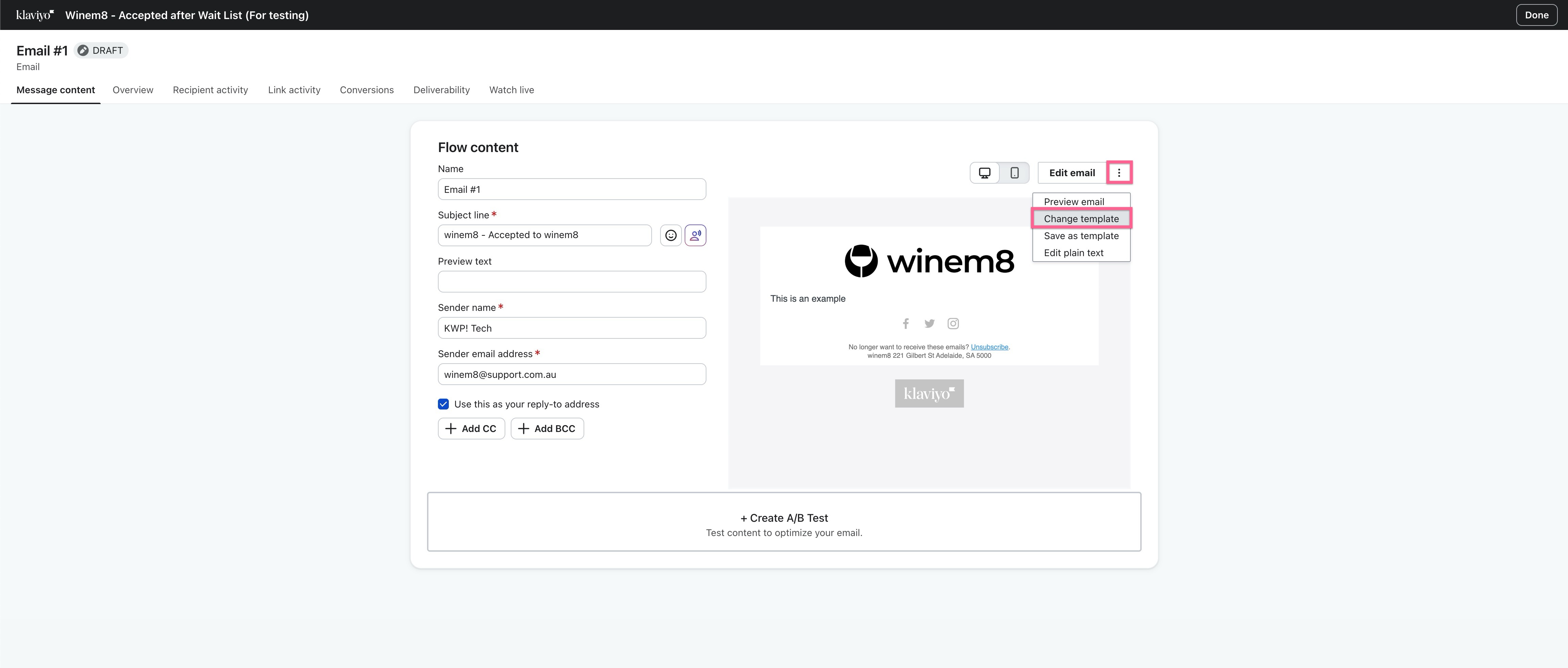Click the Instagram icon in the email preview

tap(953, 324)
